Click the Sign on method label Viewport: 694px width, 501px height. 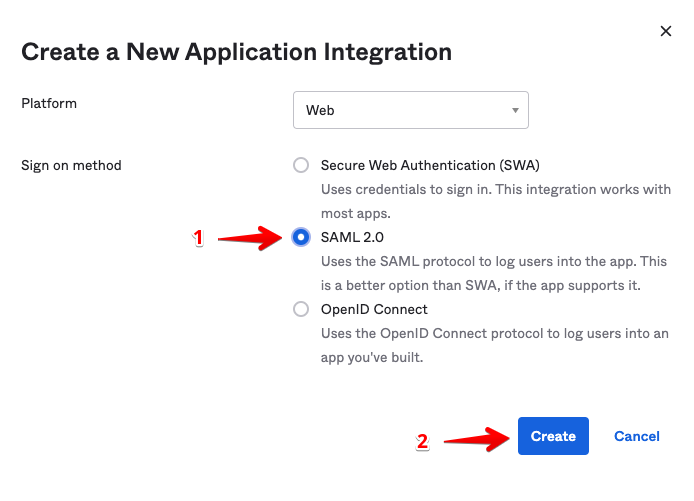(71, 165)
